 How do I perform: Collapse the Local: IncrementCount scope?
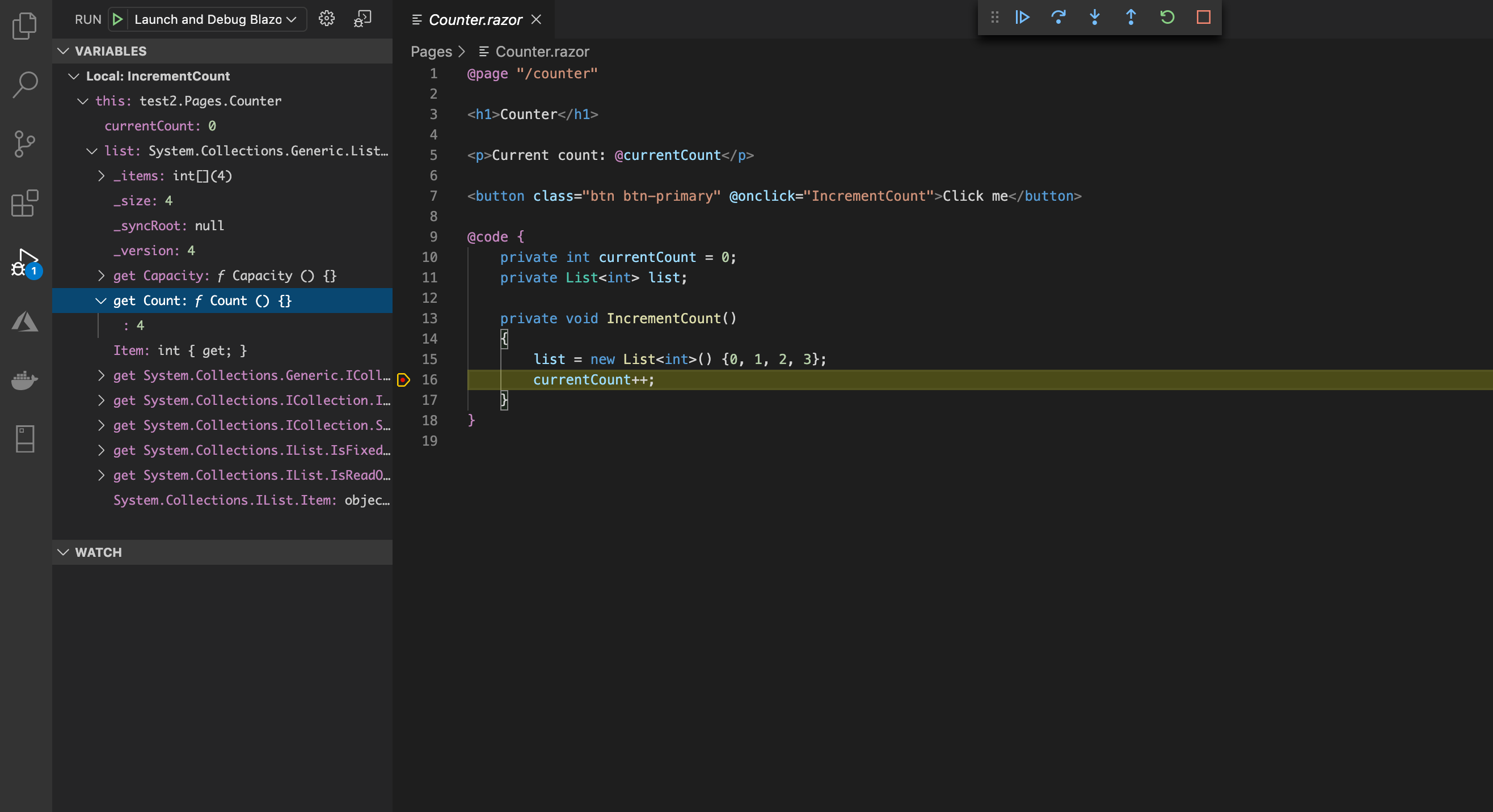coord(74,76)
